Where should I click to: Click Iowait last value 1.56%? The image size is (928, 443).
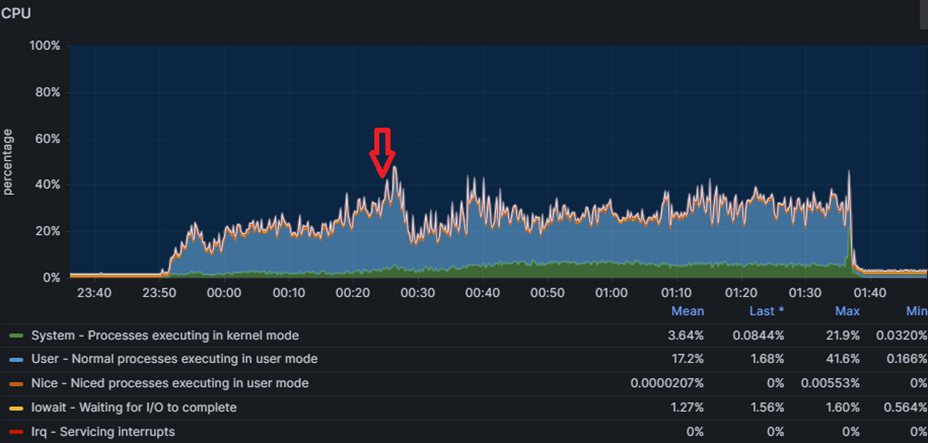tap(766, 408)
